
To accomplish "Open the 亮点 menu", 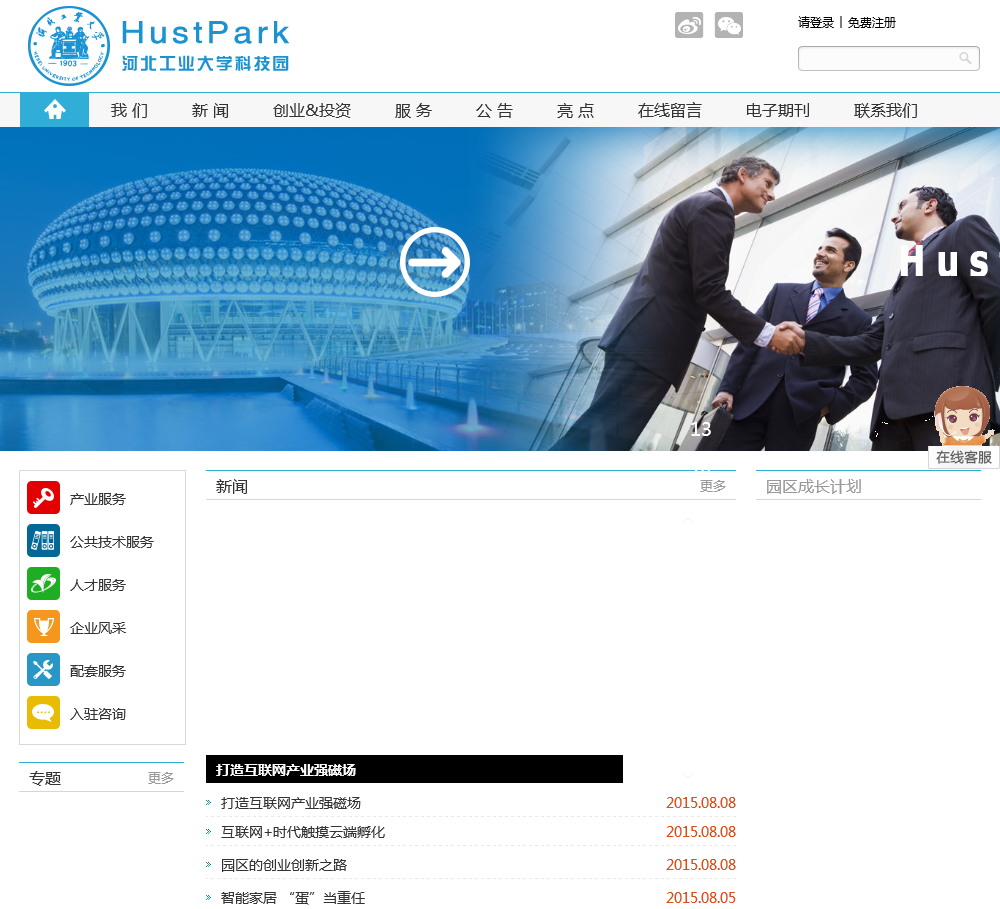I will (575, 110).
